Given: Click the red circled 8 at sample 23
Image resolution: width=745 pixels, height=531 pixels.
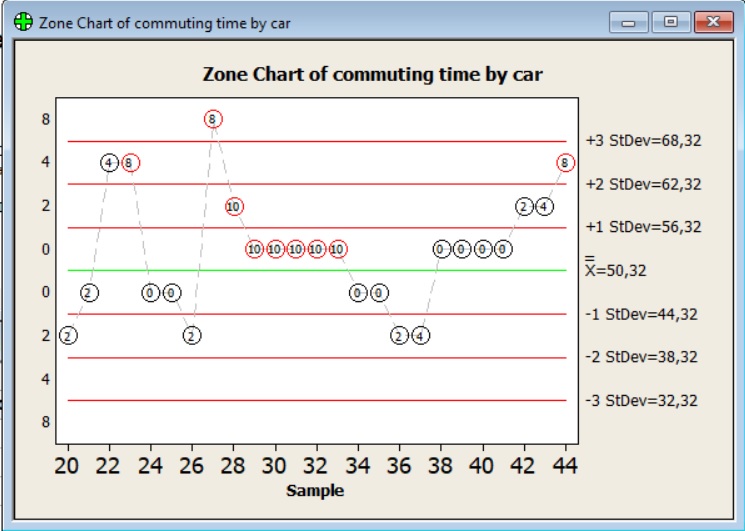Looking at the screenshot, I should [130, 162].
